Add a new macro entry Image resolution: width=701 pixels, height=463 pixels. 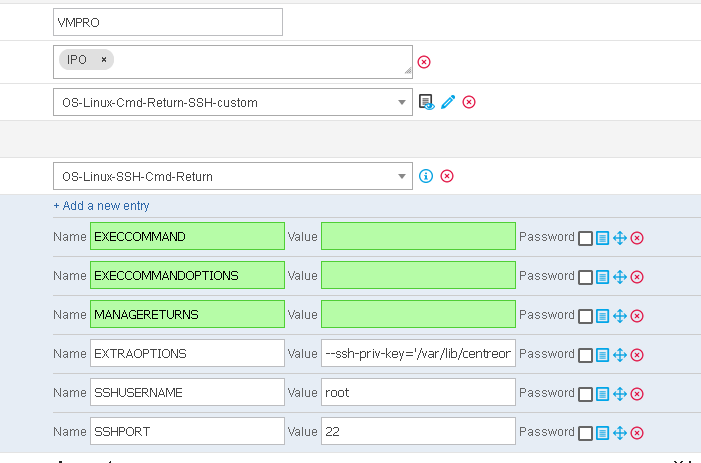[101, 206]
